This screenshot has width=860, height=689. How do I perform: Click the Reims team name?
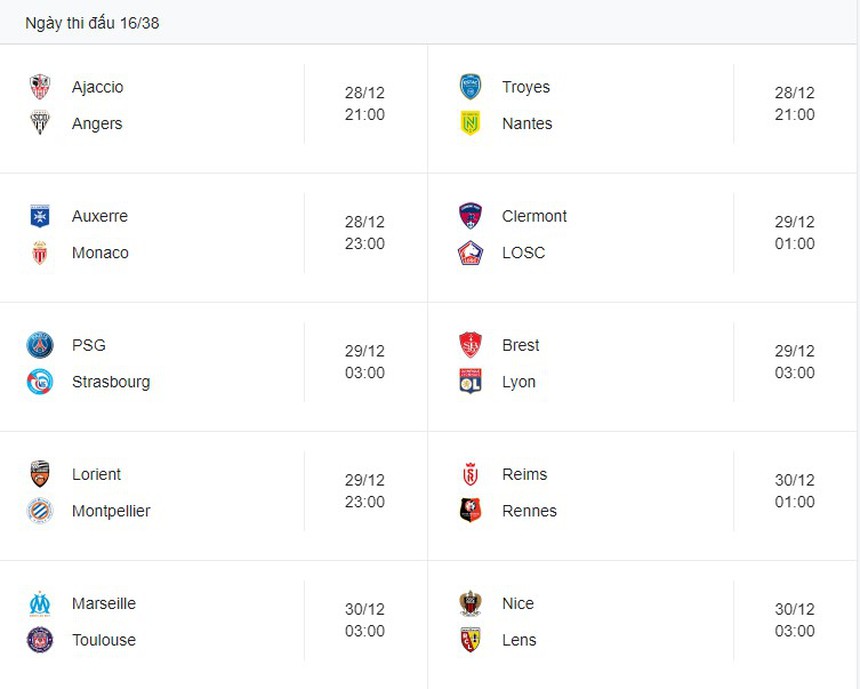[x=525, y=474]
